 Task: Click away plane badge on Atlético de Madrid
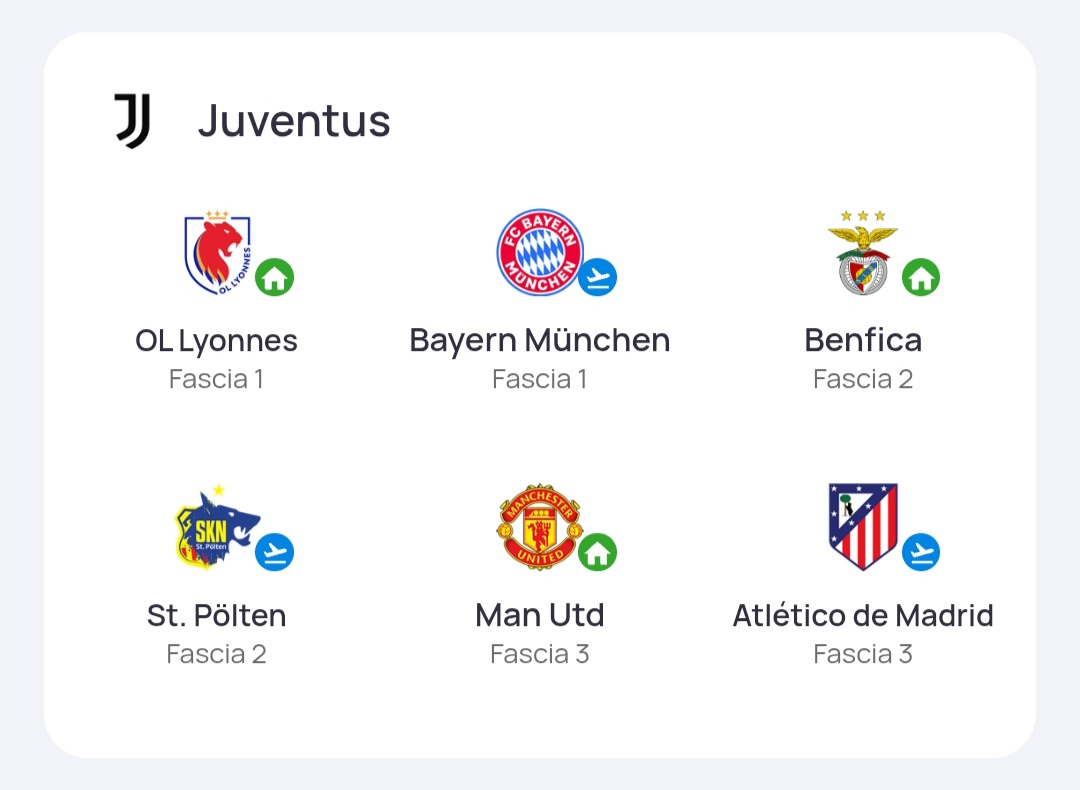921,552
